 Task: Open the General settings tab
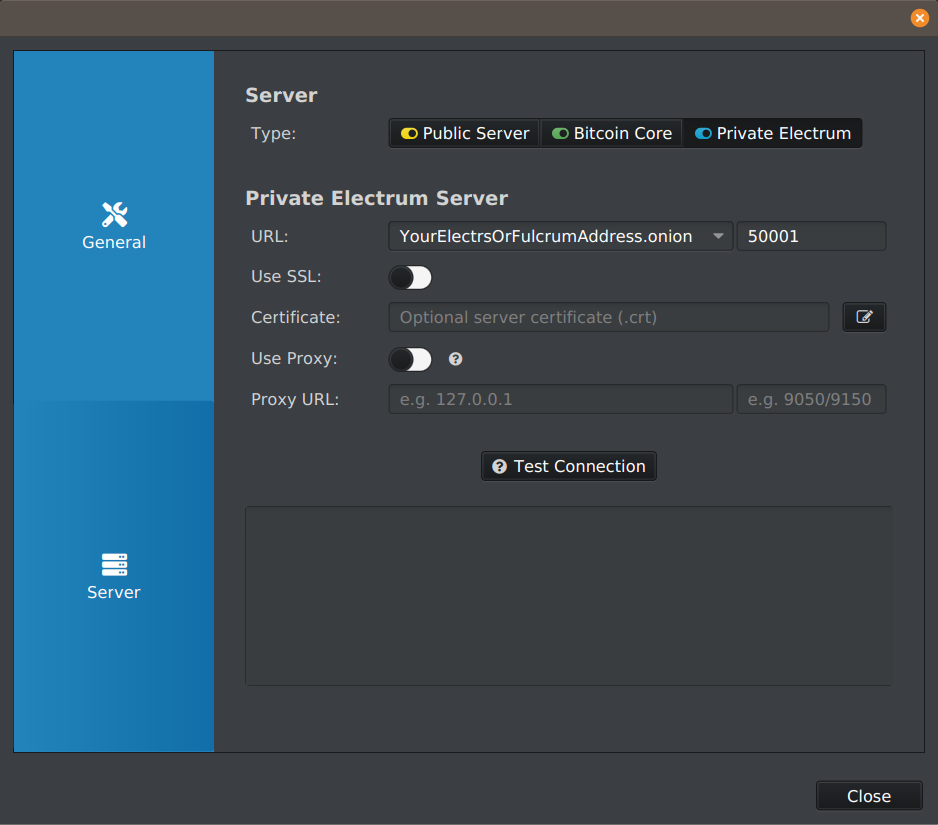tap(114, 226)
